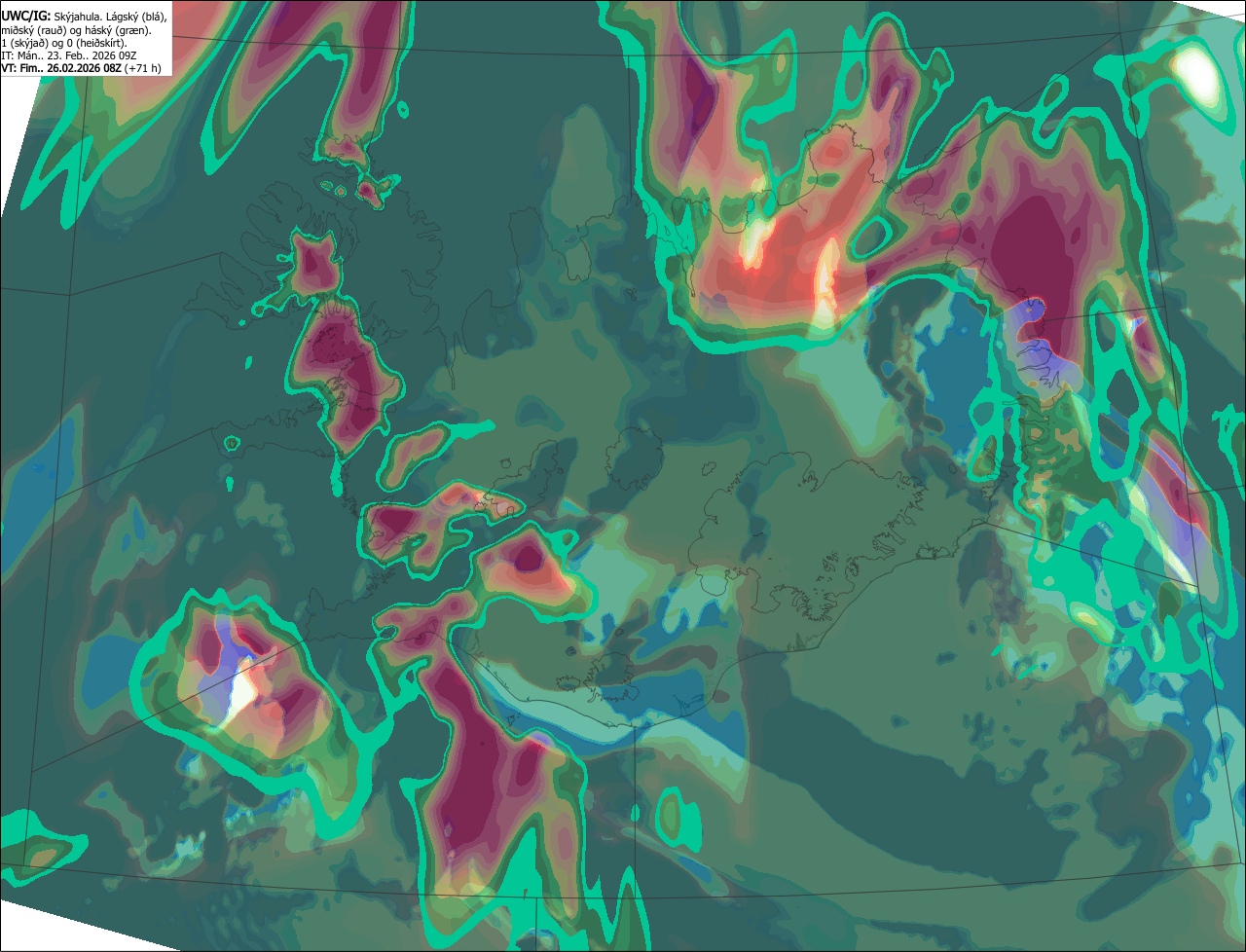Click the '(+71 h)' forecast offset text
The width and height of the screenshot is (1246, 952).
coord(143,68)
